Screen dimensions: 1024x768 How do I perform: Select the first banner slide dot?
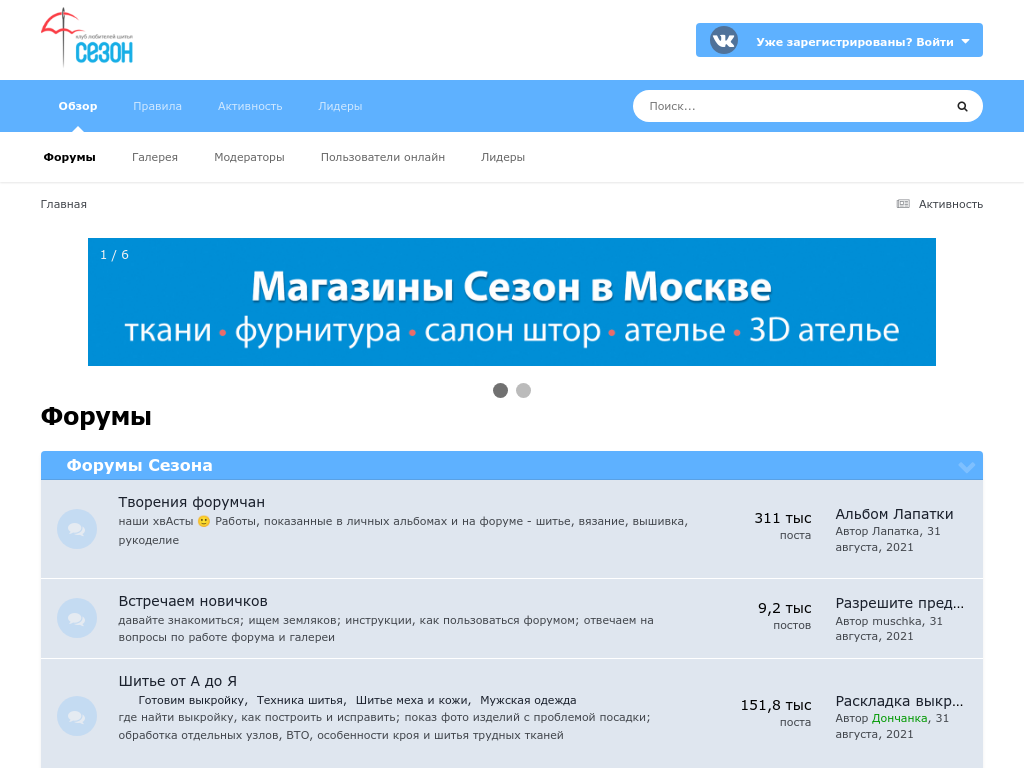click(x=500, y=391)
